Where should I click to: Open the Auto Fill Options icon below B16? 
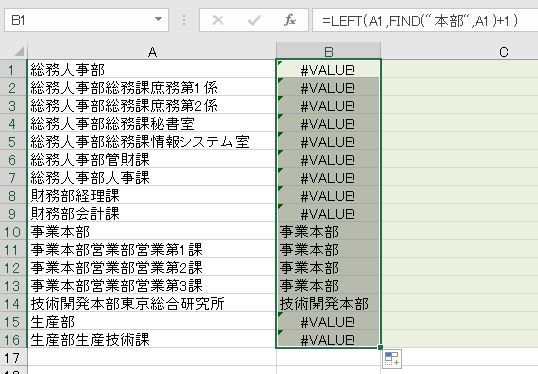point(392,359)
